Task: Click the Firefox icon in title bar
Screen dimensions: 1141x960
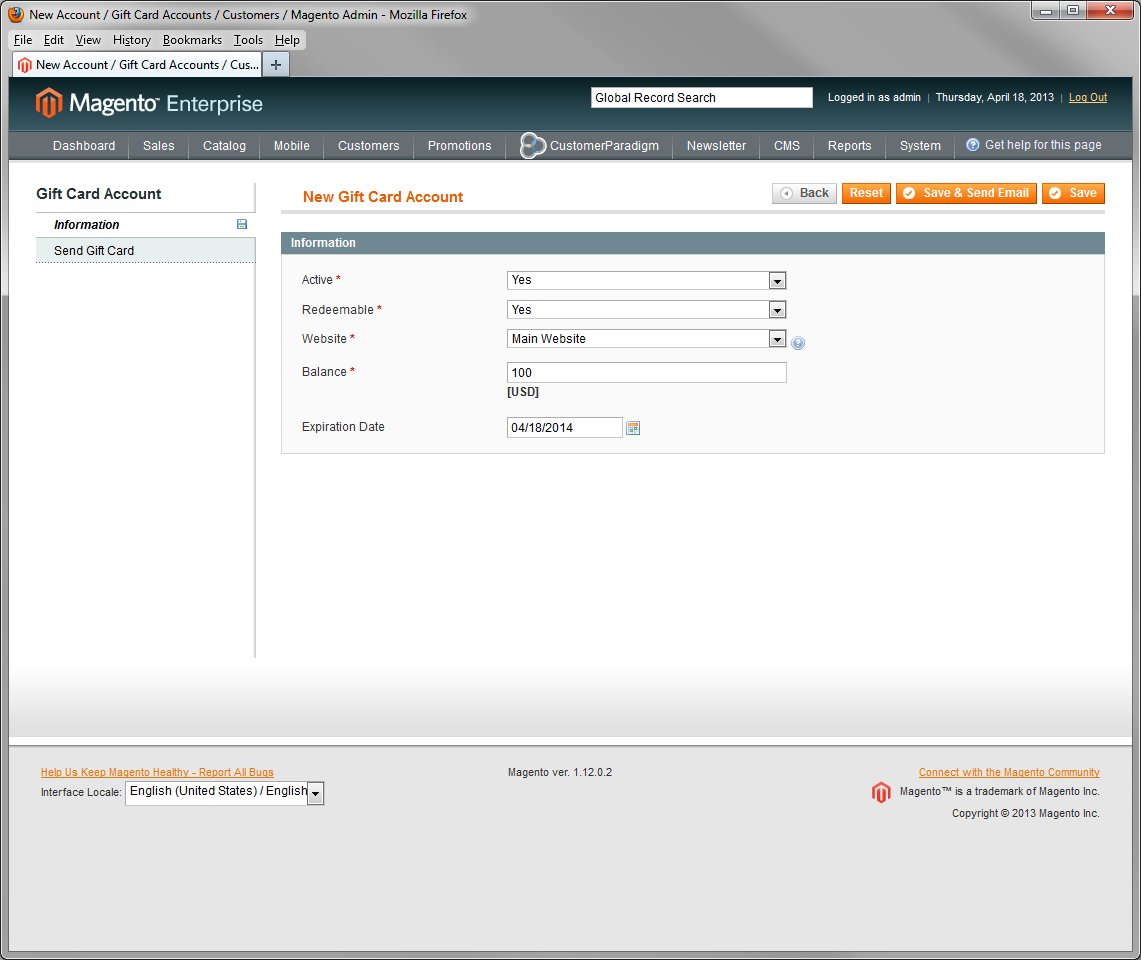Action: pos(16,15)
